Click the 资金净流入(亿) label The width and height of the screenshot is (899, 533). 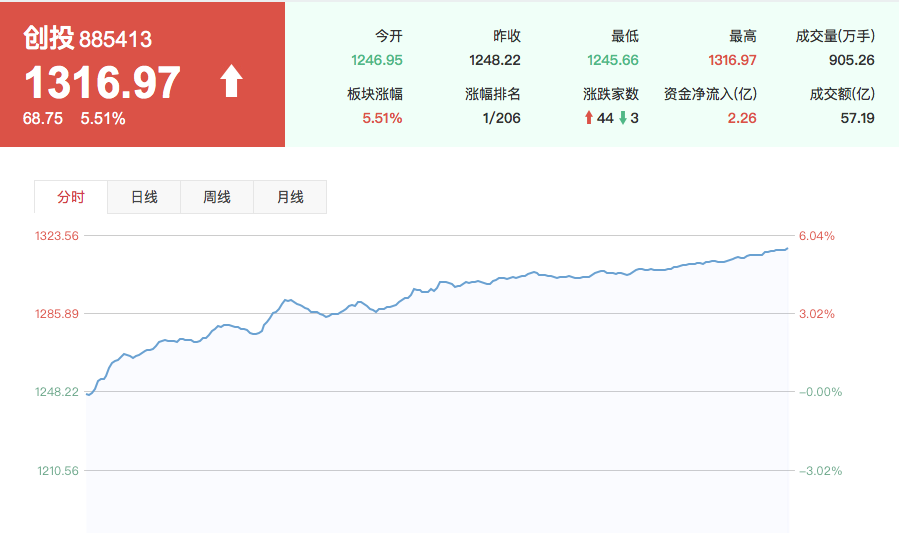coord(710,94)
